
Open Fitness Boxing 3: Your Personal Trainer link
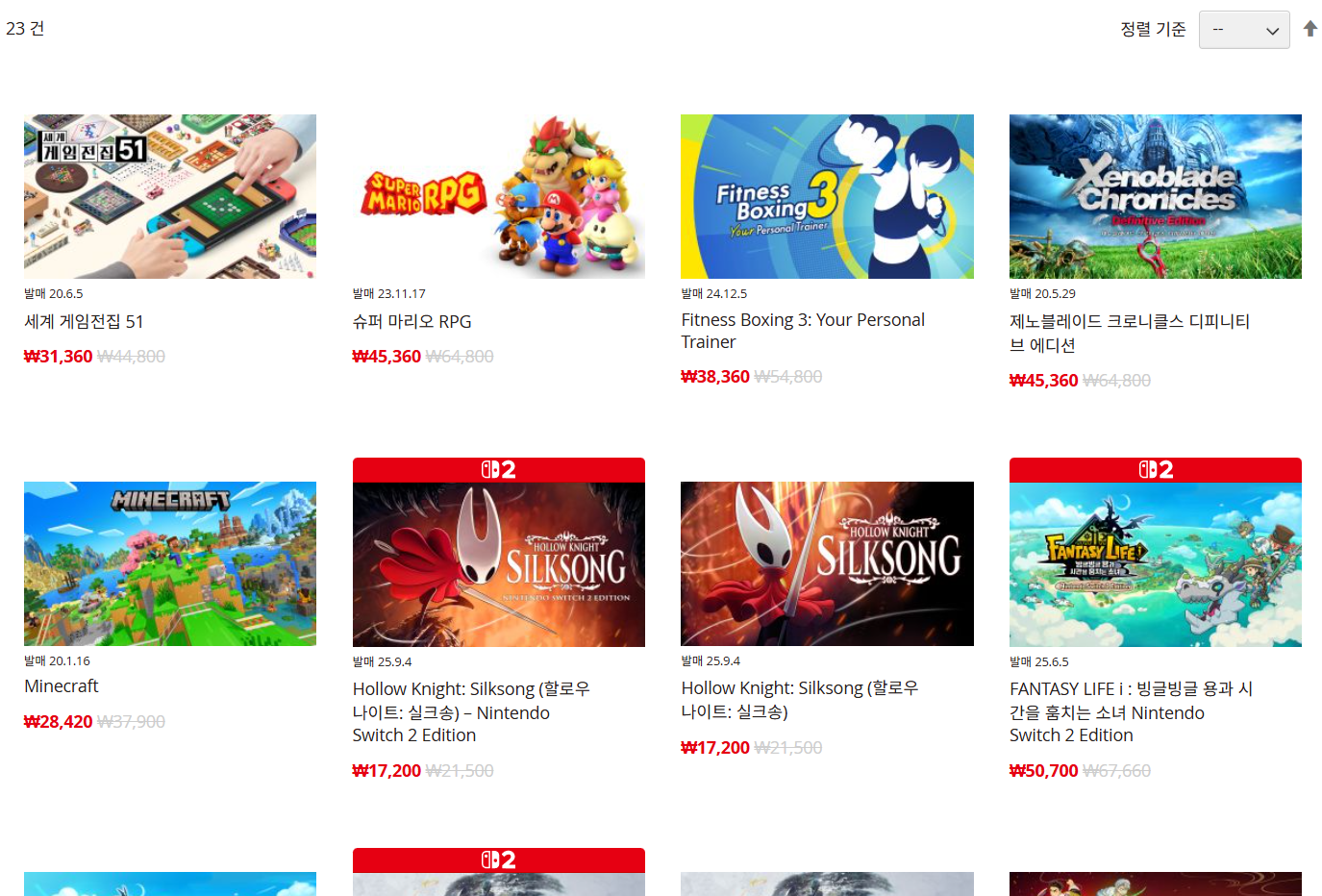tap(802, 331)
